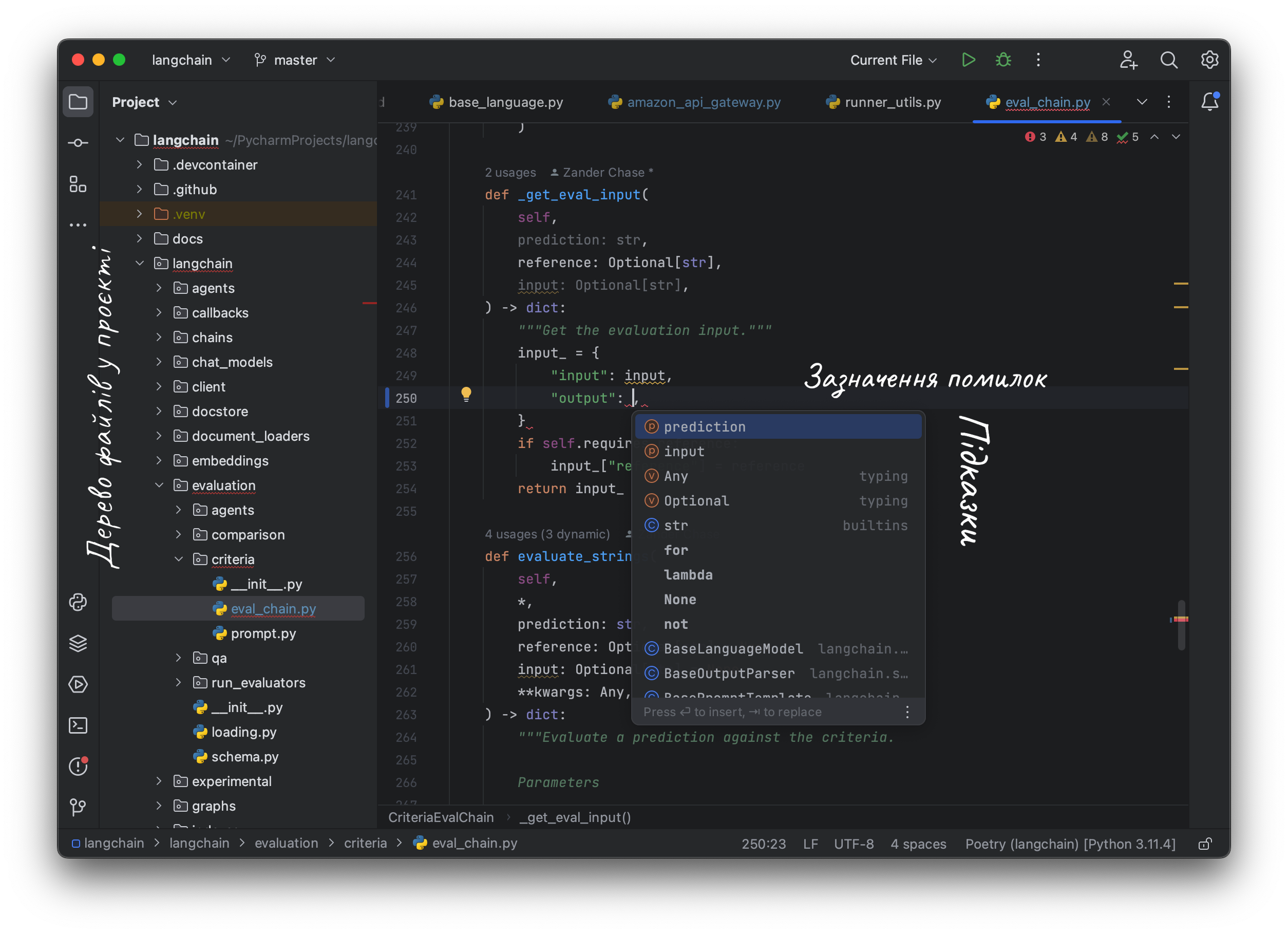Toggle read-only lock in status bar

click(1204, 844)
